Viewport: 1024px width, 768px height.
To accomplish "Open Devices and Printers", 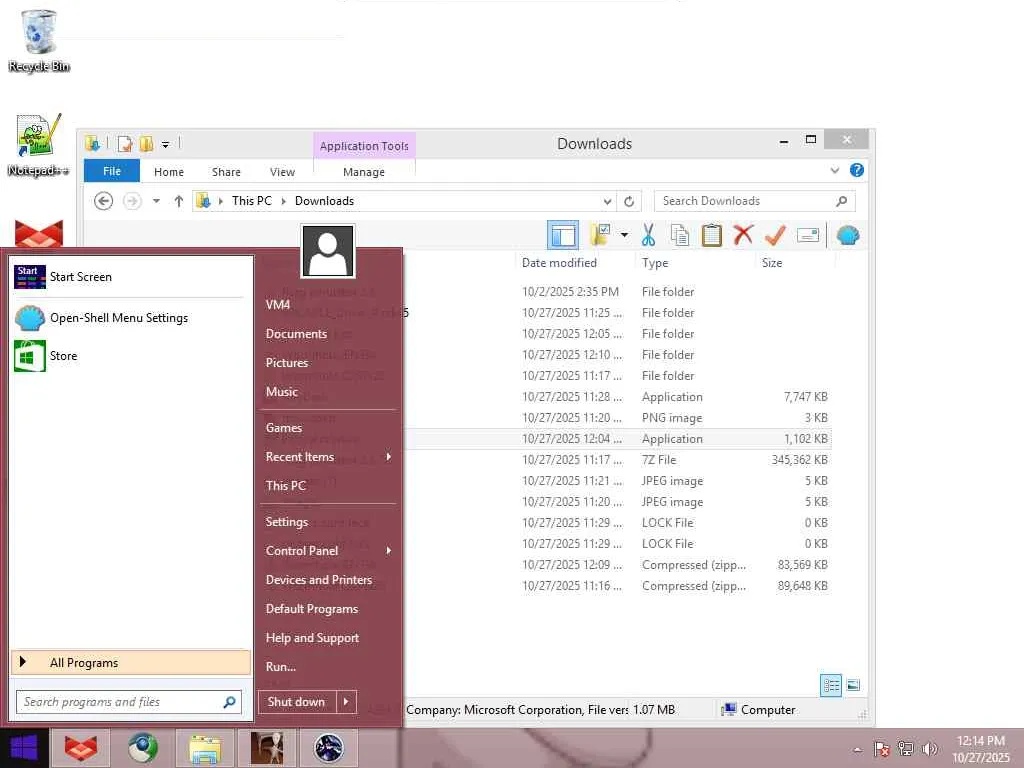I will coord(328,580).
